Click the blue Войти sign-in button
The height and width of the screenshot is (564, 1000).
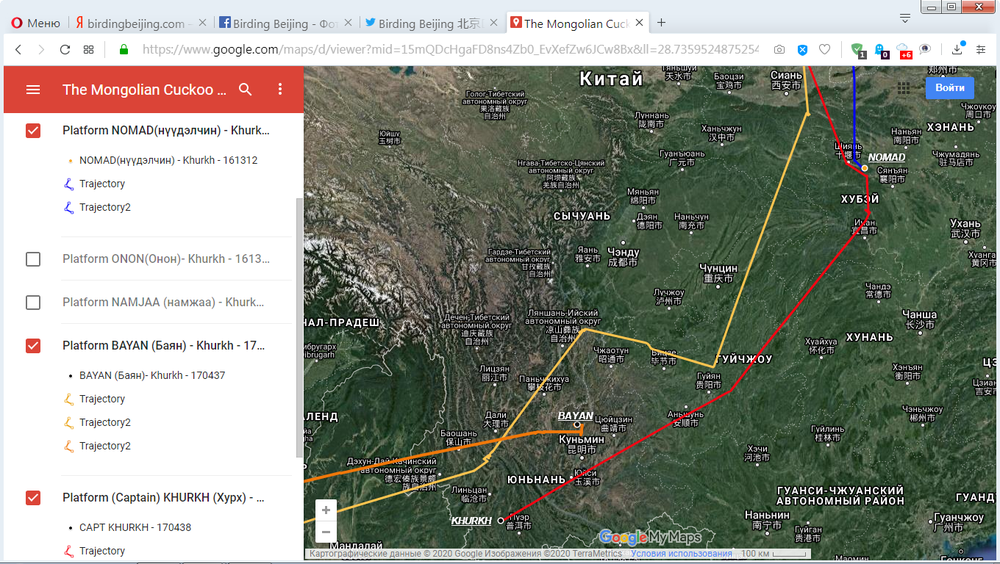(949, 88)
